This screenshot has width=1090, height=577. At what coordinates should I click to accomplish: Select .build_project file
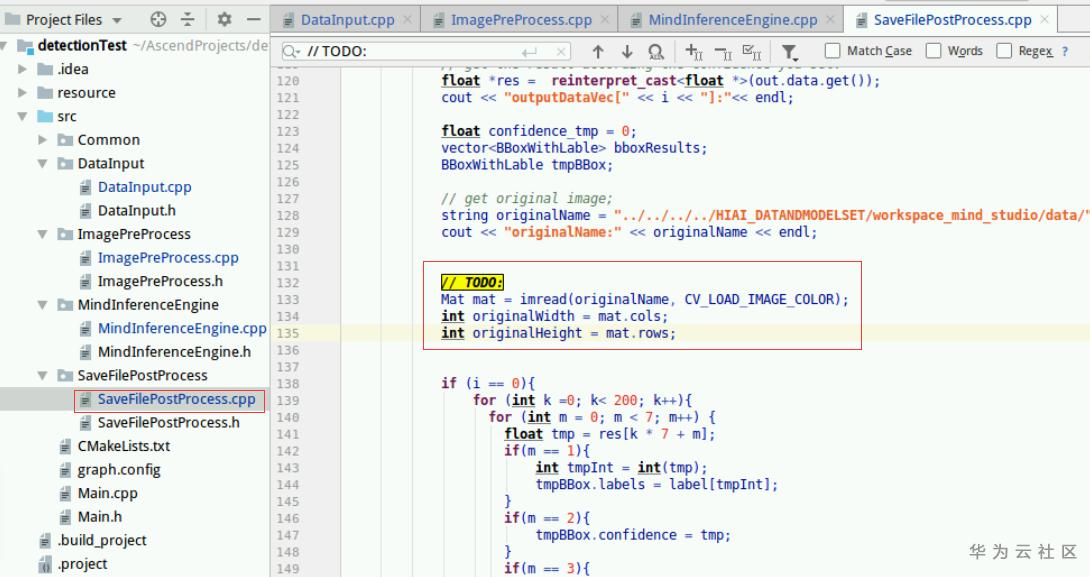coord(101,540)
